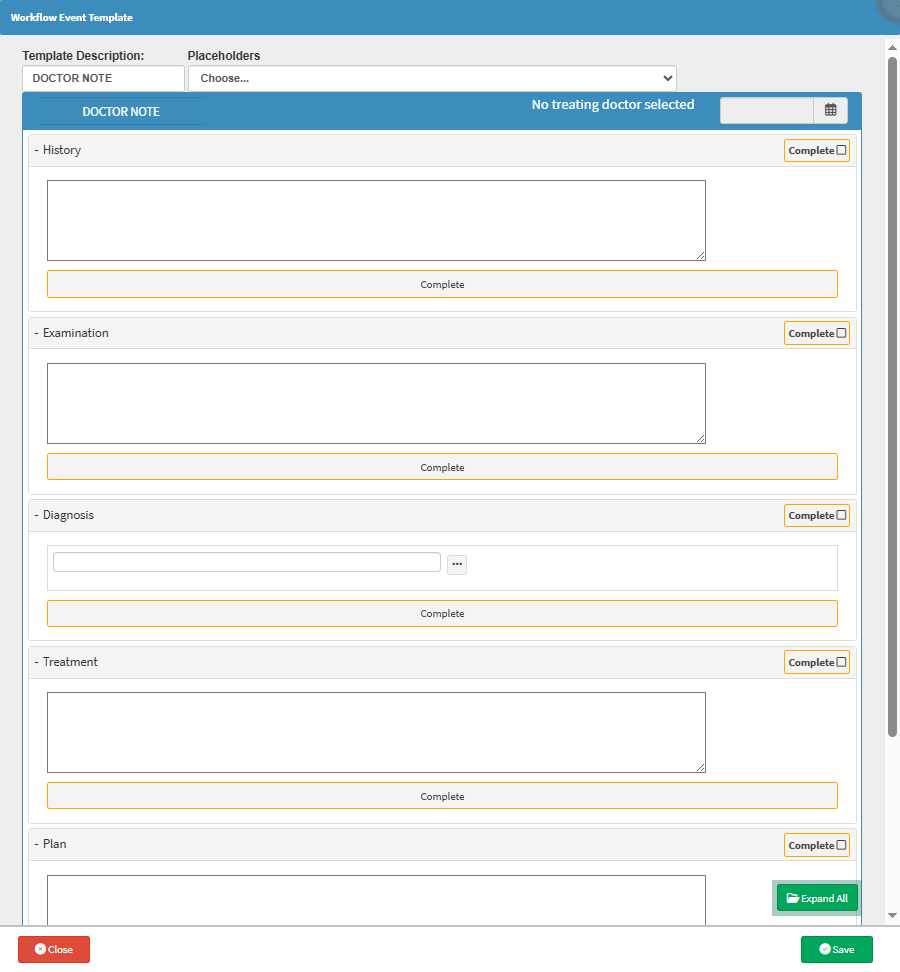This screenshot has height=972, width=900.
Task: Click the Expand All folder button
Action: click(817, 898)
